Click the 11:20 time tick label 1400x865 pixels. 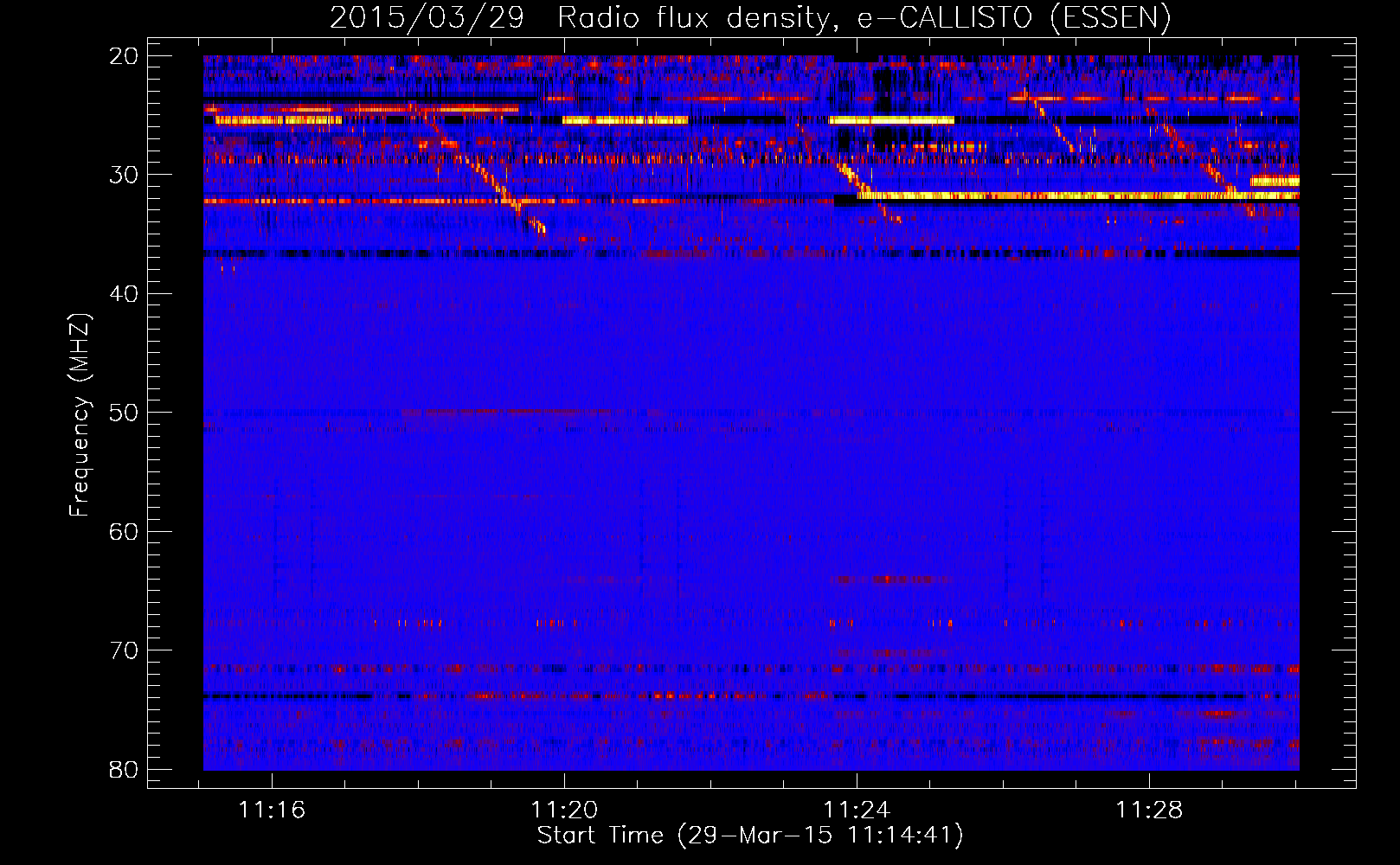pyautogui.click(x=565, y=811)
